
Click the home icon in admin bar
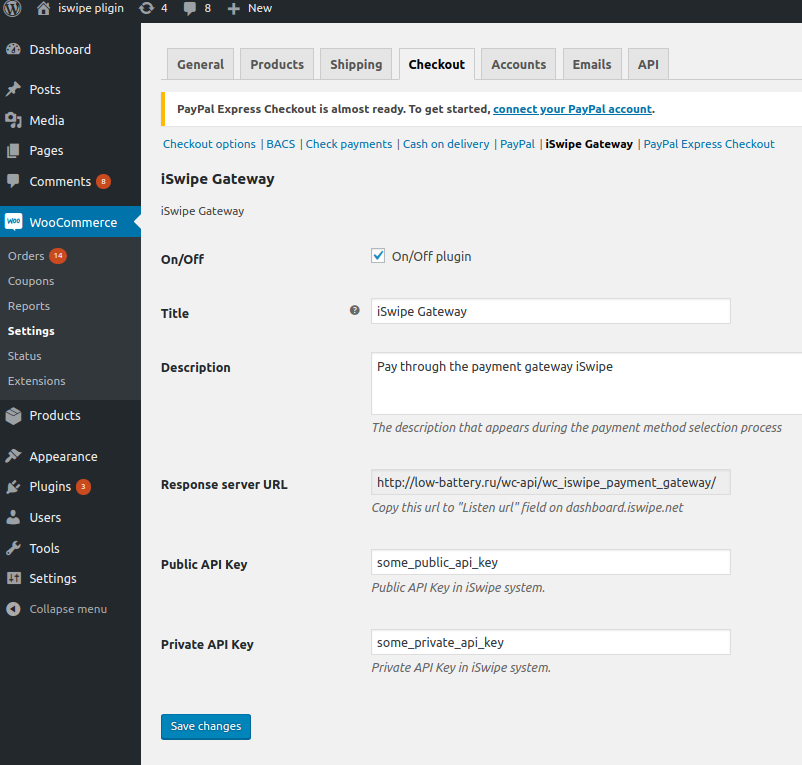pos(43,8)
